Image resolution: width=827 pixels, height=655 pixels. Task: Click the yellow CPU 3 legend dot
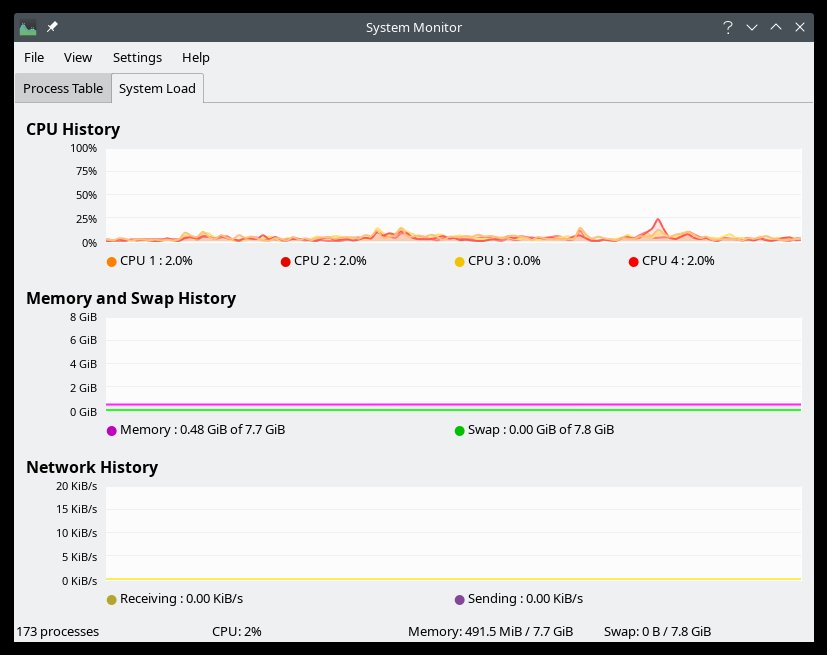(459, 262)
